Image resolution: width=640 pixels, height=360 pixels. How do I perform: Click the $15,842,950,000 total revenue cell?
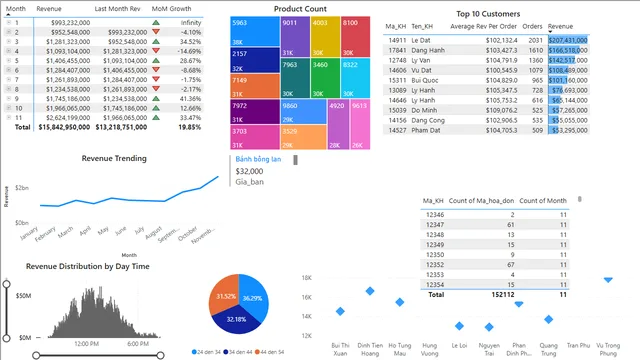(x=64, y=127)
